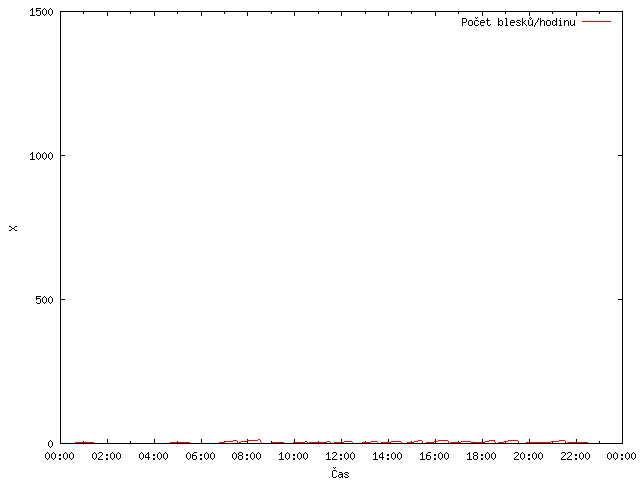Click the 02:00 time label

tap(107, 456)
